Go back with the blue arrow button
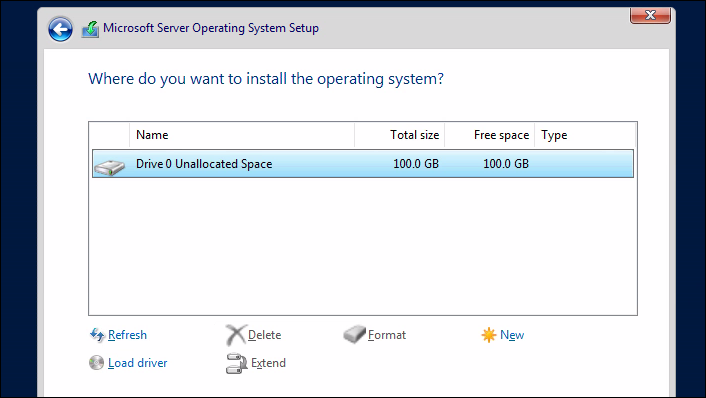The image size is (706, 398). click(60, 30)
